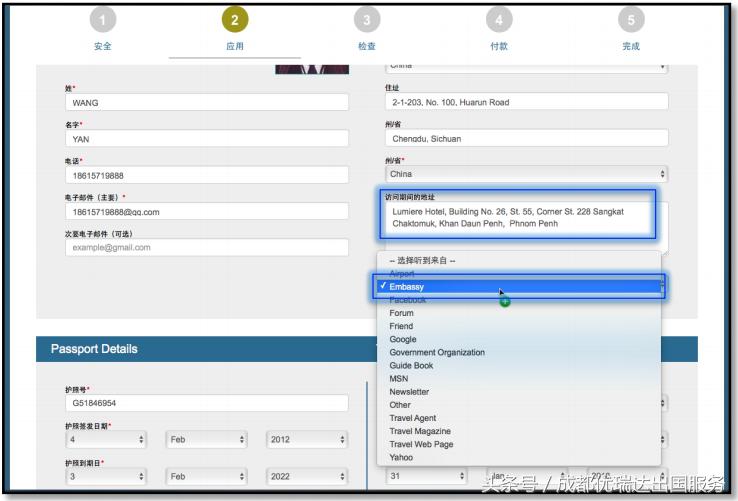Image resolution: width=738 pixels, height=501 pixels.
Task: Choose Travel Web Page option
Action: (x=519, y=444)
